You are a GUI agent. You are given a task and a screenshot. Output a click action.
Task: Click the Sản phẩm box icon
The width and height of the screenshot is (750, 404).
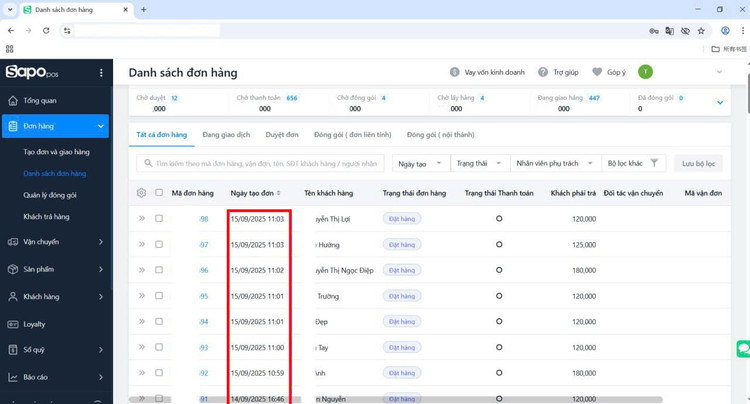click(x=13, y=269)
